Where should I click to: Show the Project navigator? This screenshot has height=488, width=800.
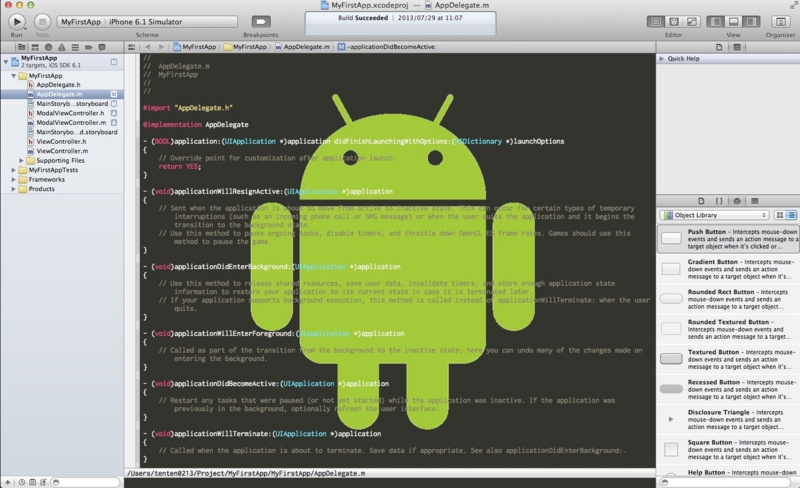click(x=21, y=47)
